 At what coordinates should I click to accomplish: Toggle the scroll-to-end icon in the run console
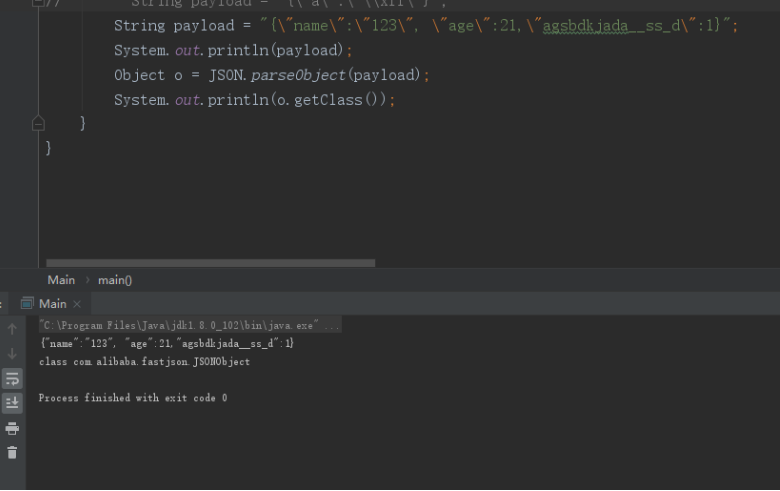[x=12, y=402]
